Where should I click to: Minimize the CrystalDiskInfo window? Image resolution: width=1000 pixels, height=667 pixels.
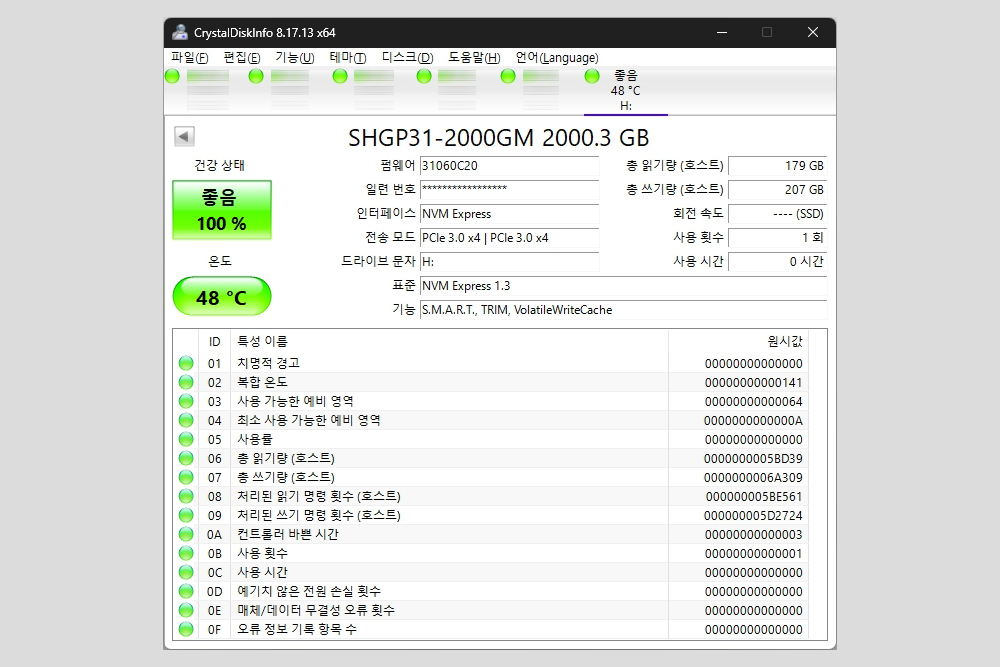722,33
